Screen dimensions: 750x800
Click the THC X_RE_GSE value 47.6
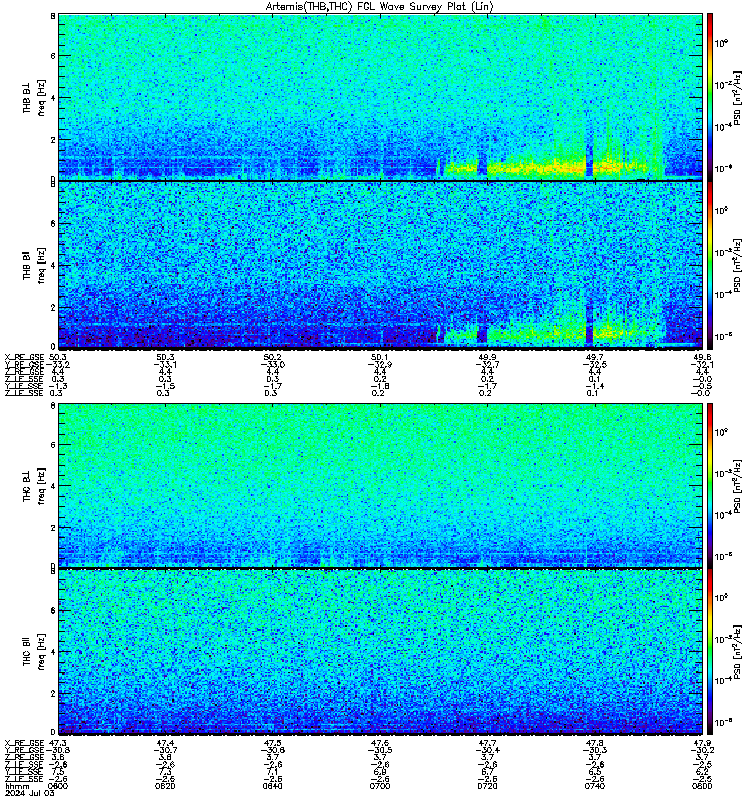pyautogui.click(x=381, y=743)
